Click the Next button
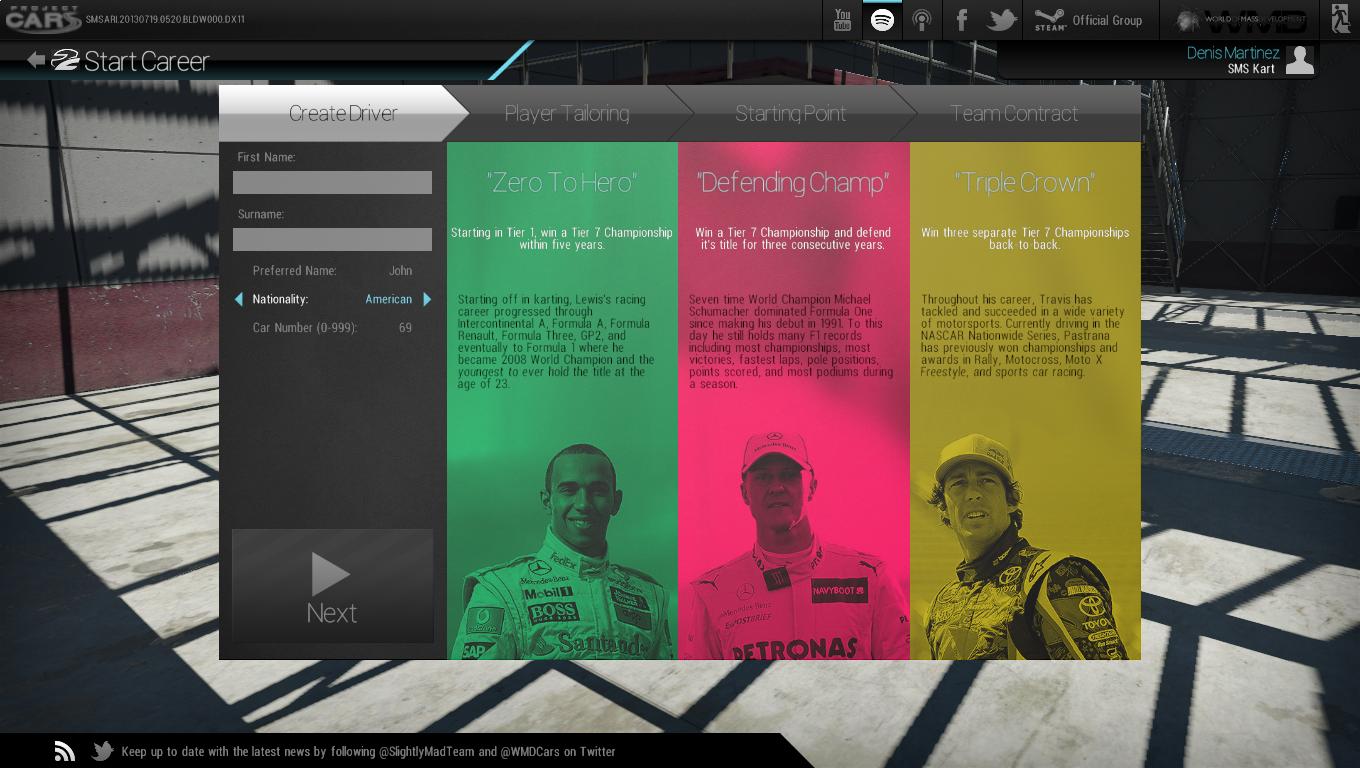This screenshot has height=768, width=1360. tap(332, 586)
